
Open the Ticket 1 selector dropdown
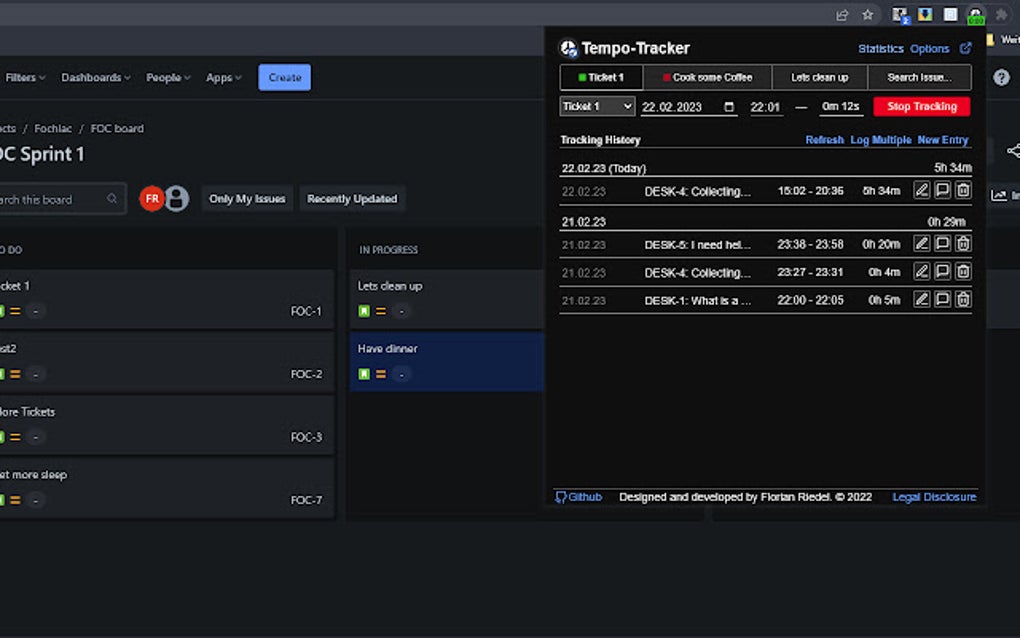point(596,106)
